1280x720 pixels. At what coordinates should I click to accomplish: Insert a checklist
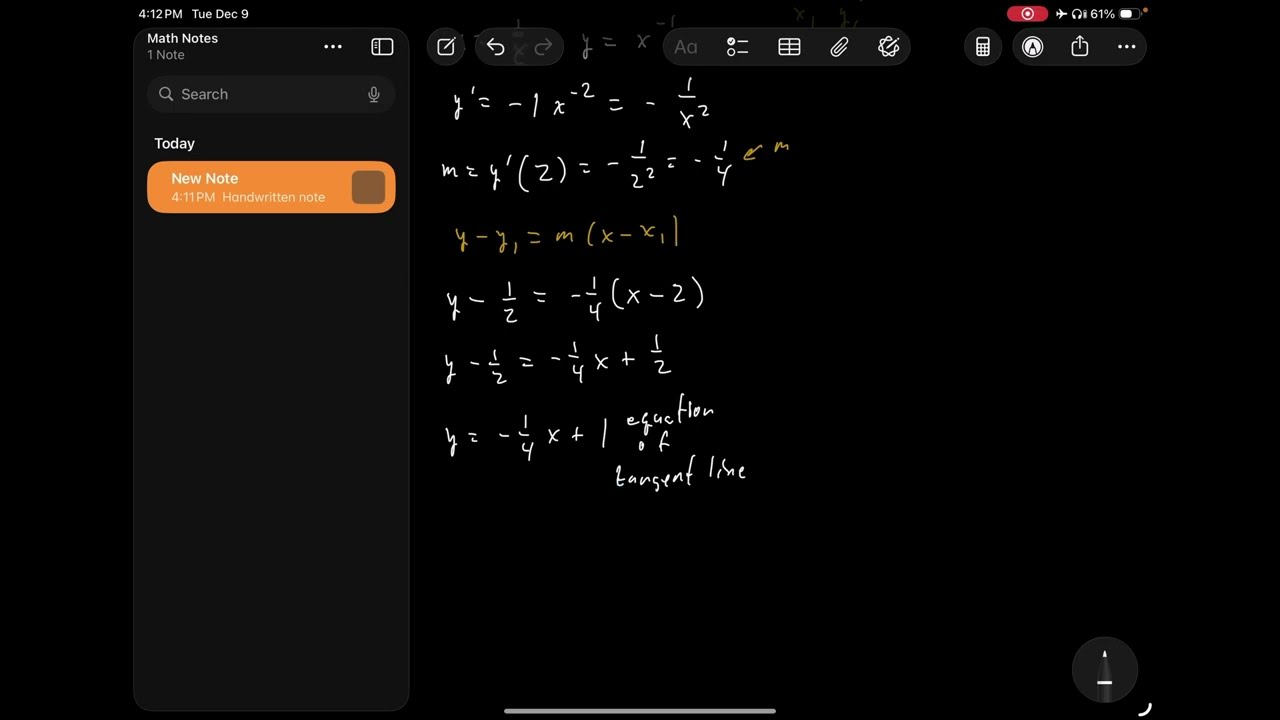[x=738, y=47]
